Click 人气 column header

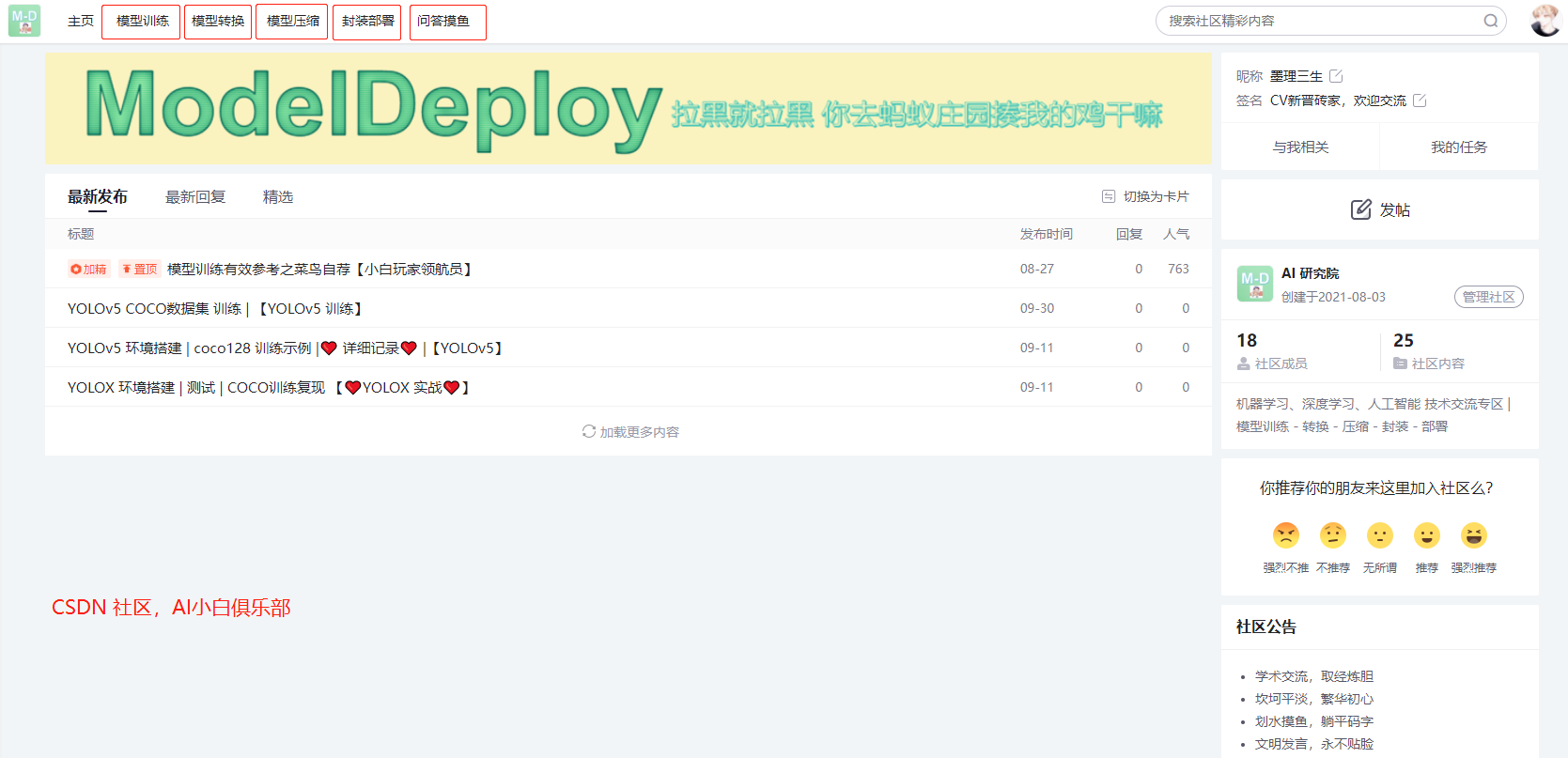pyautogui.click(x=1176, y=234)
